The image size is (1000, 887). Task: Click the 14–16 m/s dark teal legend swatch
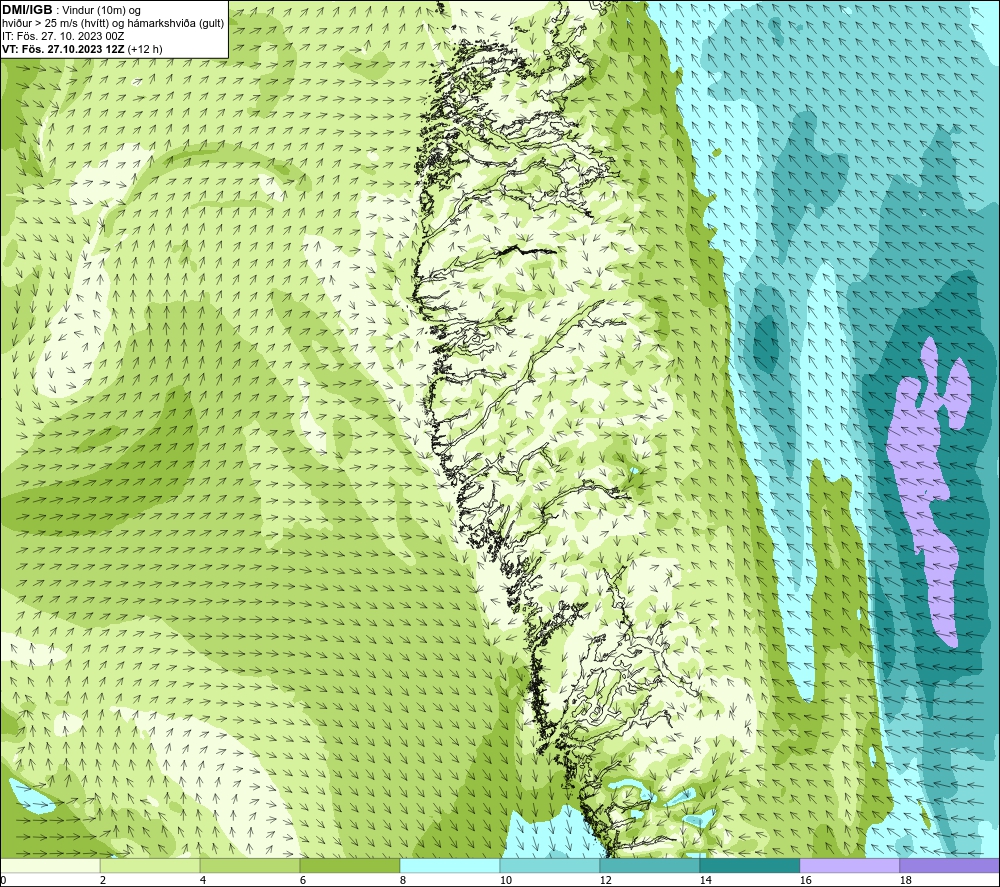(749, 865)
